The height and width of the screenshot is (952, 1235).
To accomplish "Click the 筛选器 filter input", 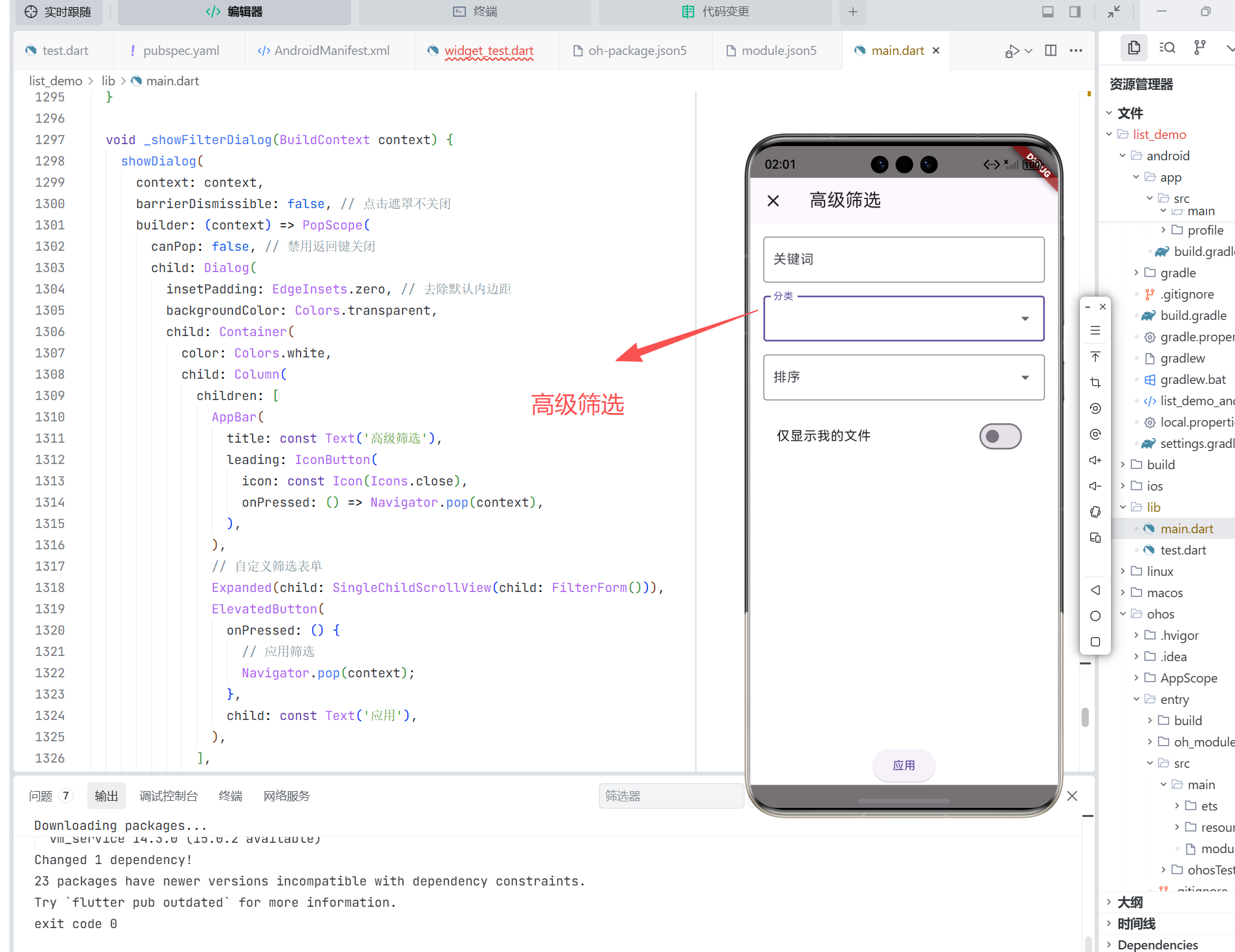I will pyautogui.click(x=671, y=796).
